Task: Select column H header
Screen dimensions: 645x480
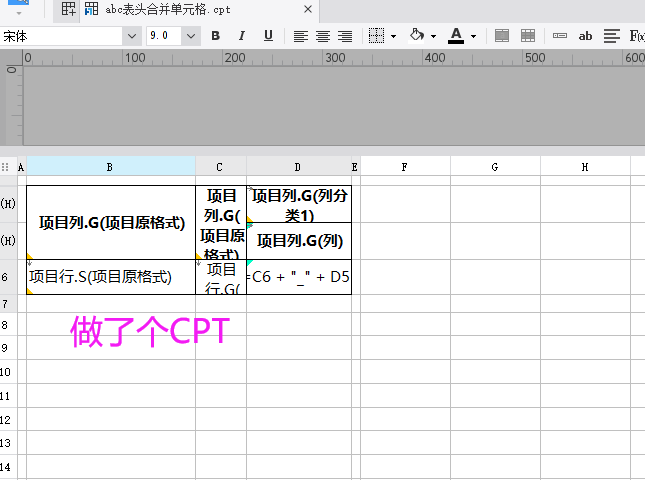Action: [585, 167]
